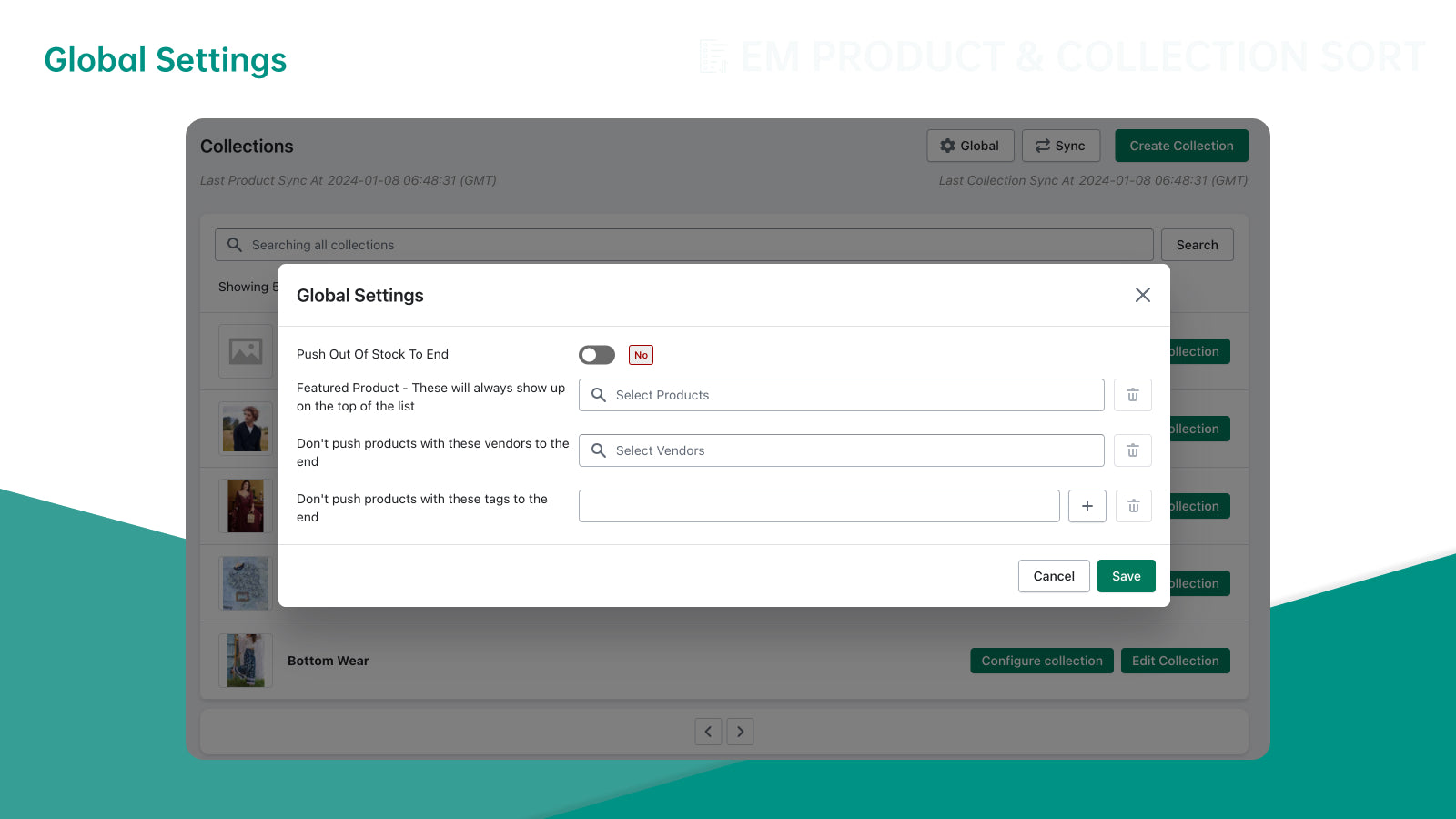Add tag with the plus button
This screenshot has width=1456, height=819.
point(1087,506)
